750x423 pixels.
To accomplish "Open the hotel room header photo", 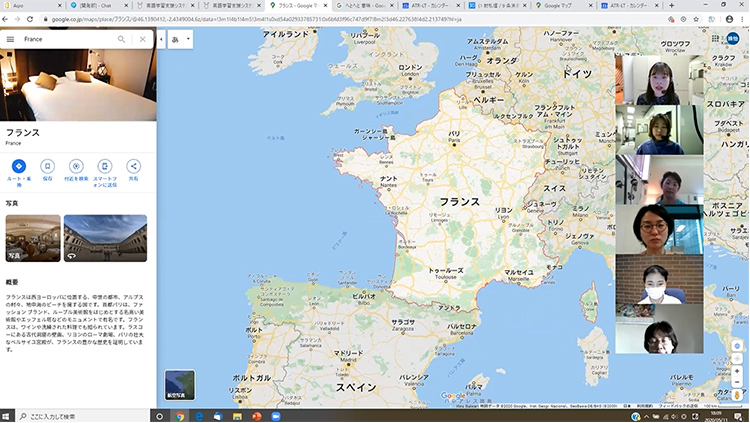I will 78,85.
